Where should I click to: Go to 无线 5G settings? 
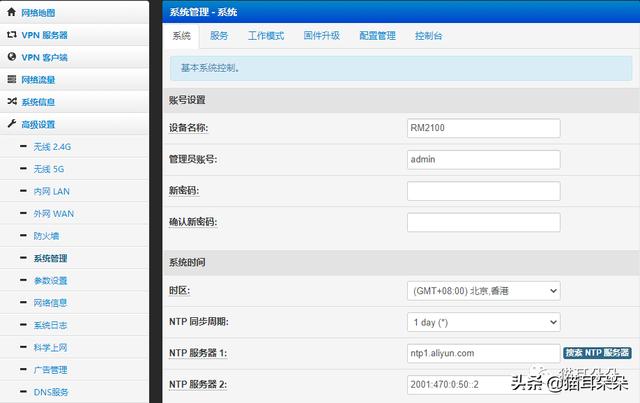point(49,169)
